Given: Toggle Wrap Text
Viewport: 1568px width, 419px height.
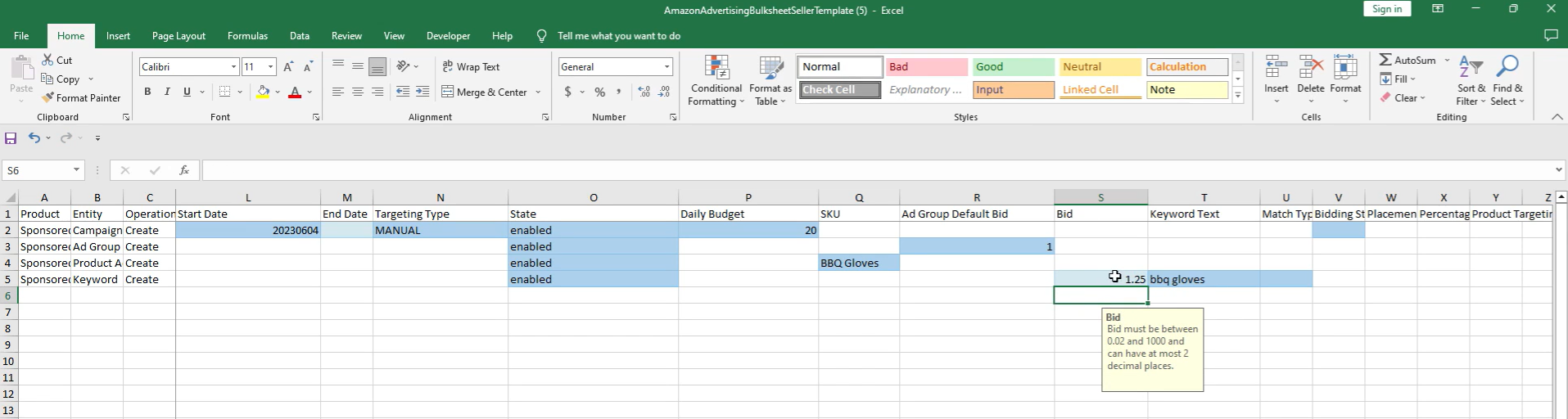Looking at the screenshot, I should coord(471,66).
